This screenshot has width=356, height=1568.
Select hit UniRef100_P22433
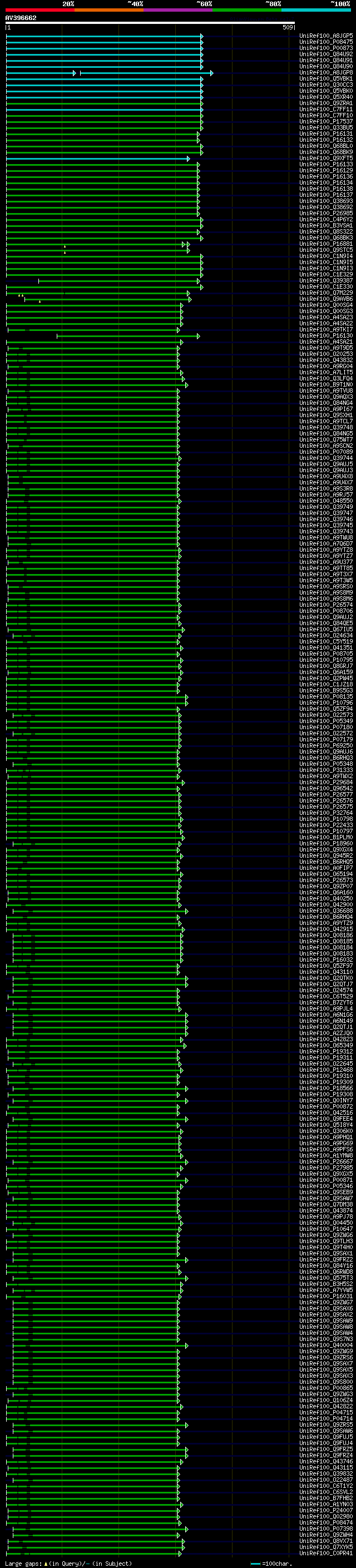coord(326,825)
